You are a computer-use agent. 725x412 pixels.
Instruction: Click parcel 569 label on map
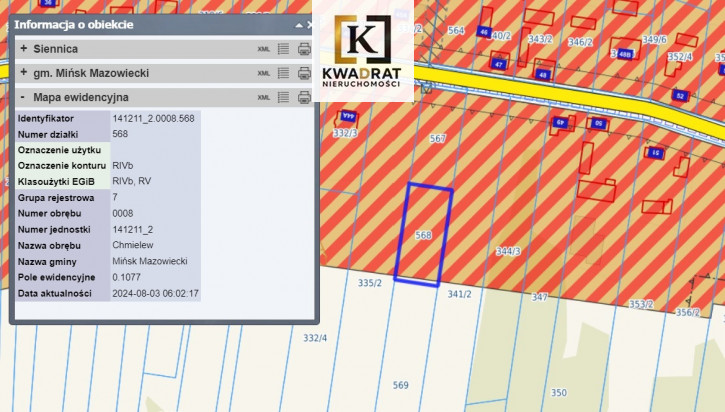point(400,385)
